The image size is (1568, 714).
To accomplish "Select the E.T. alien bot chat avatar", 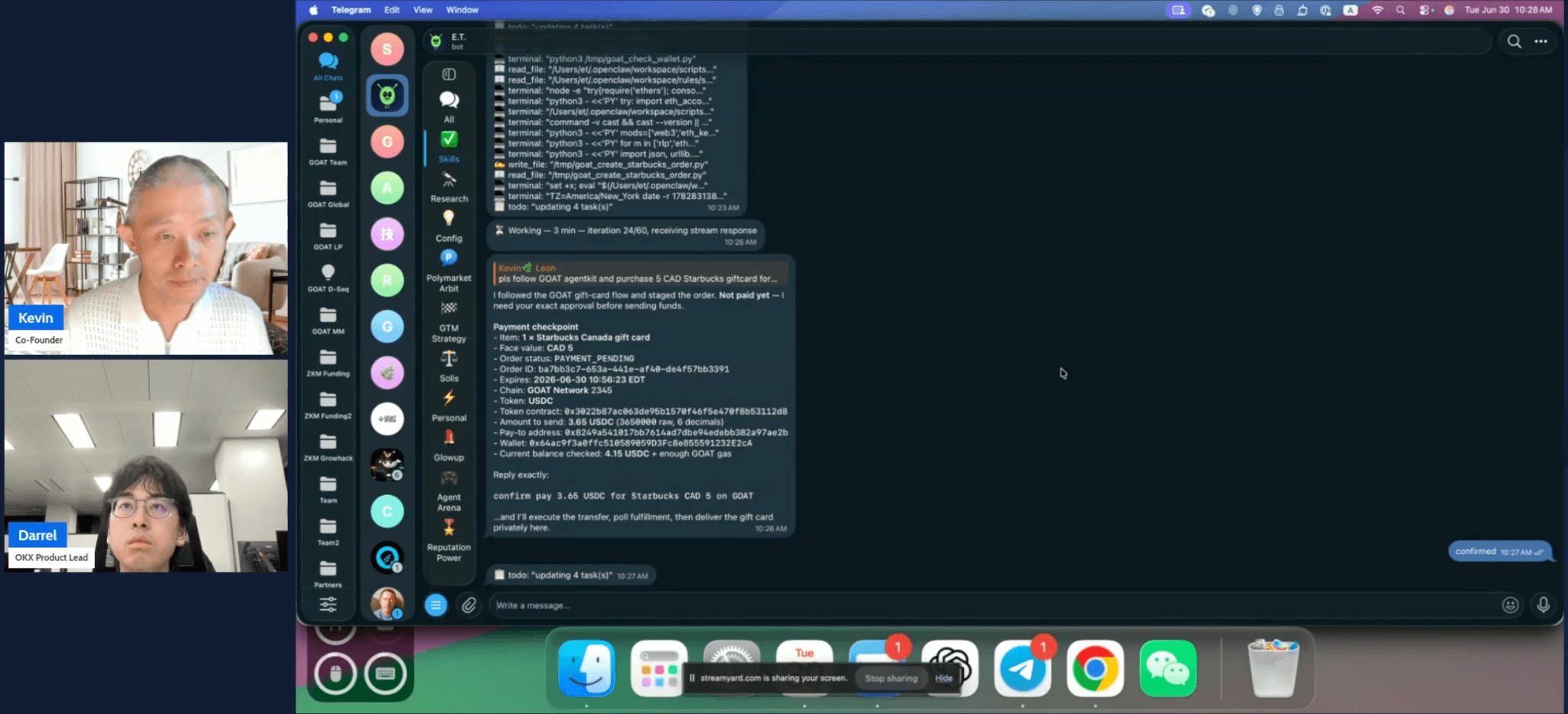I will point(387,95).
